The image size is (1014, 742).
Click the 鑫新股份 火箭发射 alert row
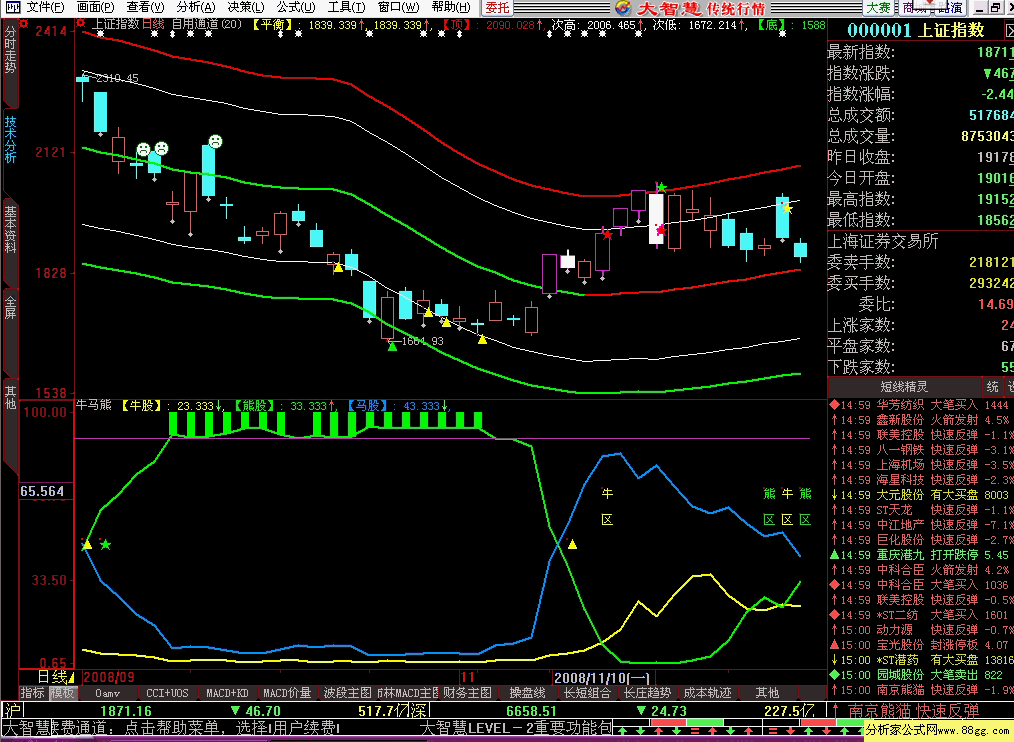pyautogui.click(x=921, y=420)
